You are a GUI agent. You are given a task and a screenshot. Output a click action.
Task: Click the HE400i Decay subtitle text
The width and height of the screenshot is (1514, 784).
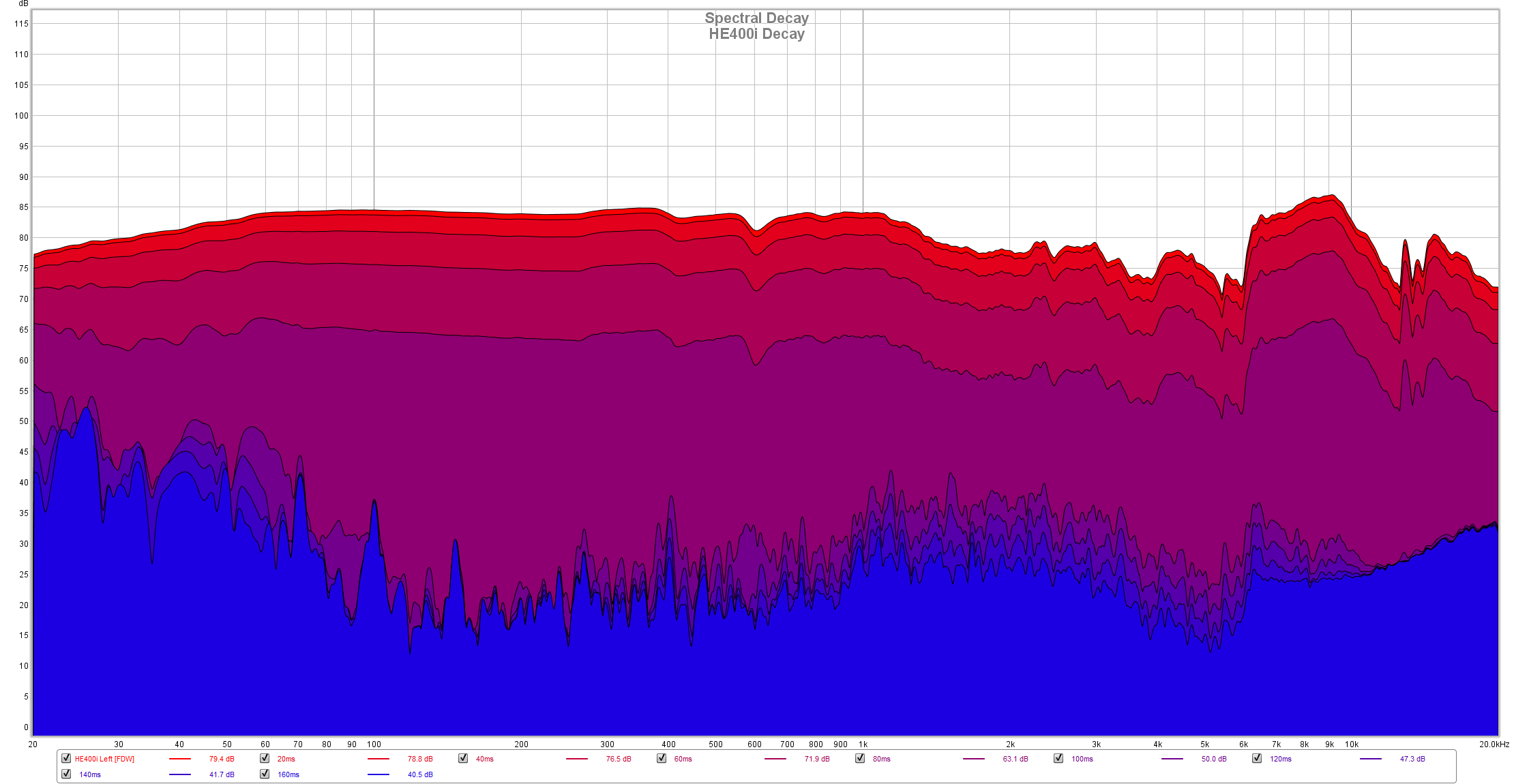(756, 34)
